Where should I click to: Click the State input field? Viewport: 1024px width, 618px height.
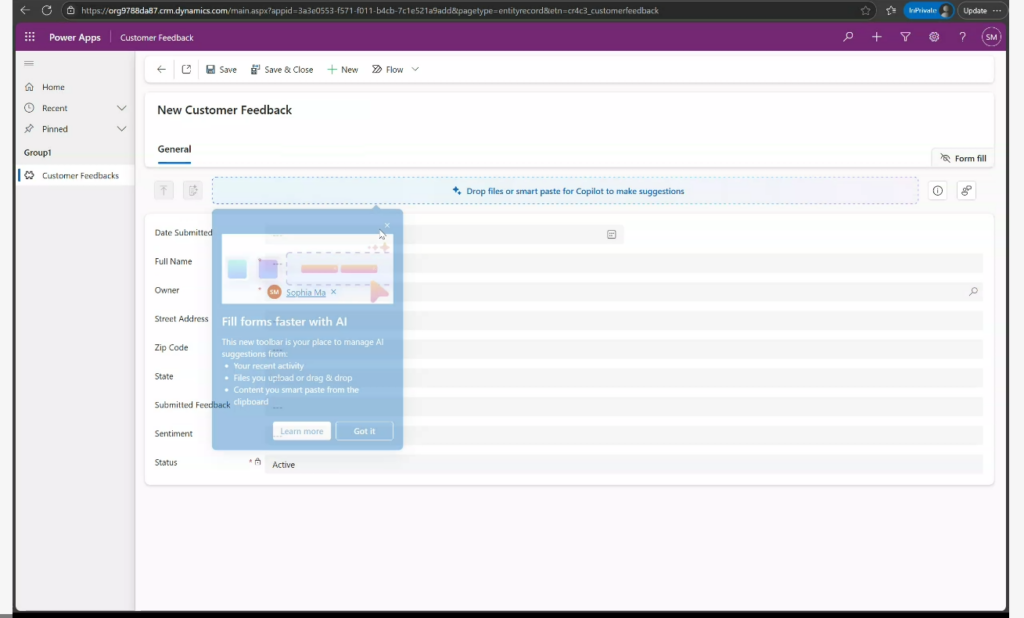(624, 378)
